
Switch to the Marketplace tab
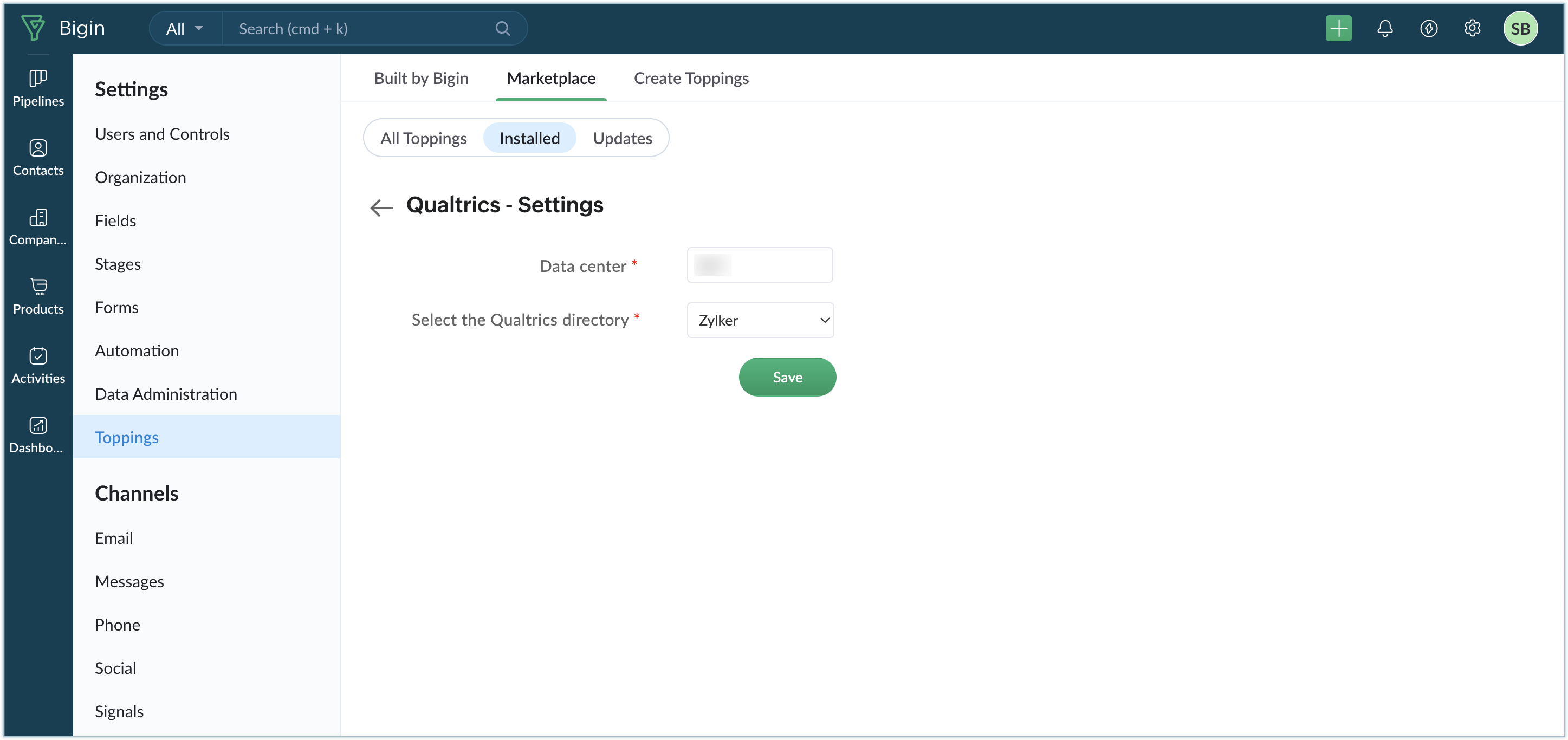(x=551, y=79)
